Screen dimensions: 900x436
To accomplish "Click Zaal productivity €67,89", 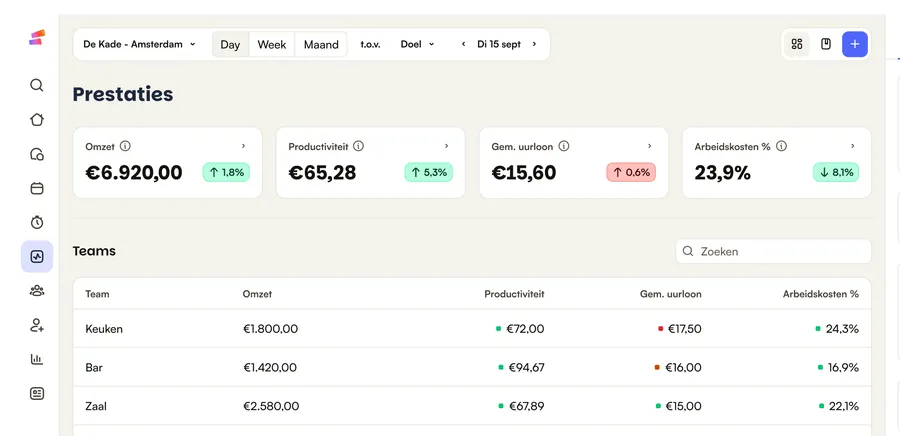I will (526, 407).
